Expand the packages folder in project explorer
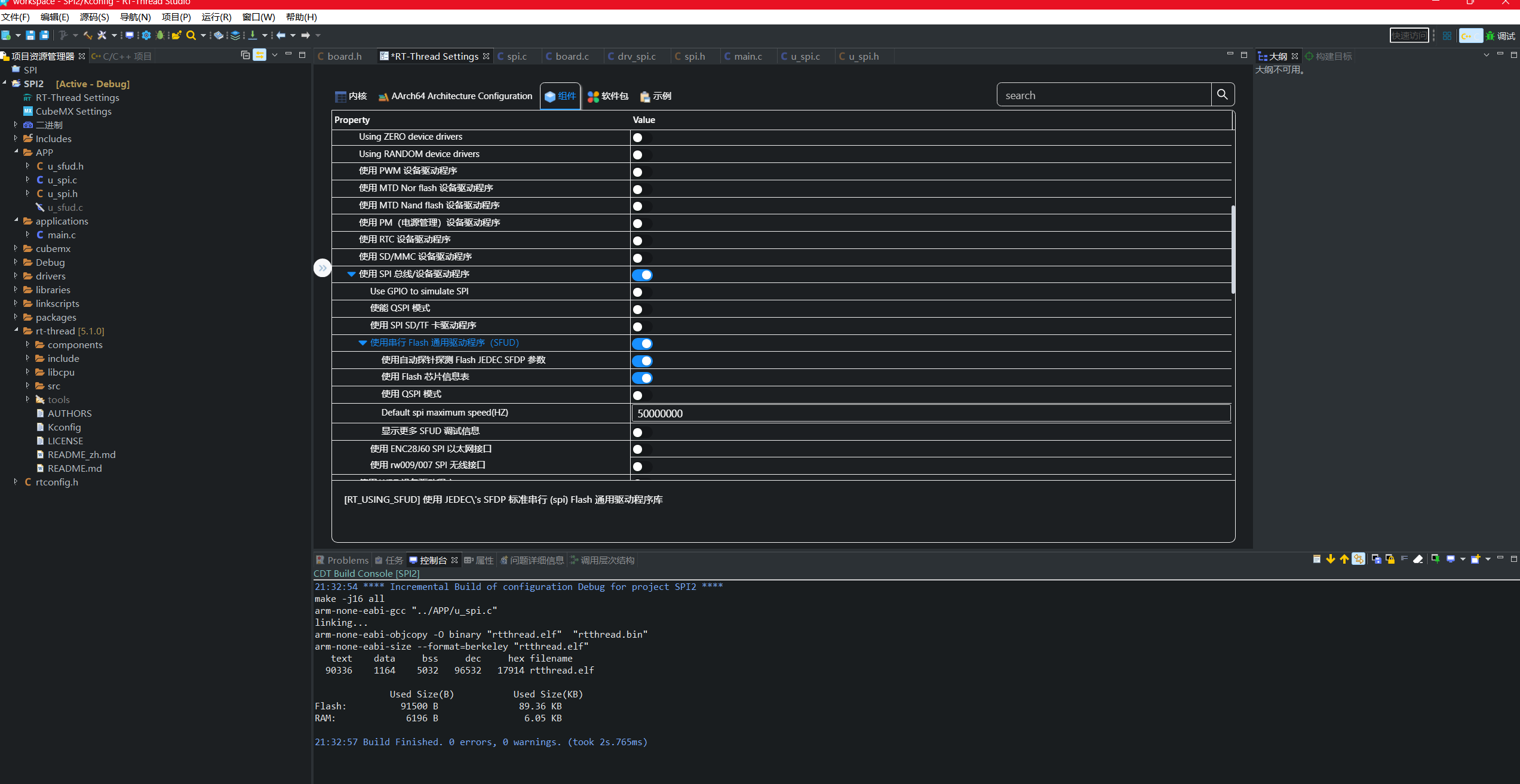1520x784 pixels. [x=16, y=317]
